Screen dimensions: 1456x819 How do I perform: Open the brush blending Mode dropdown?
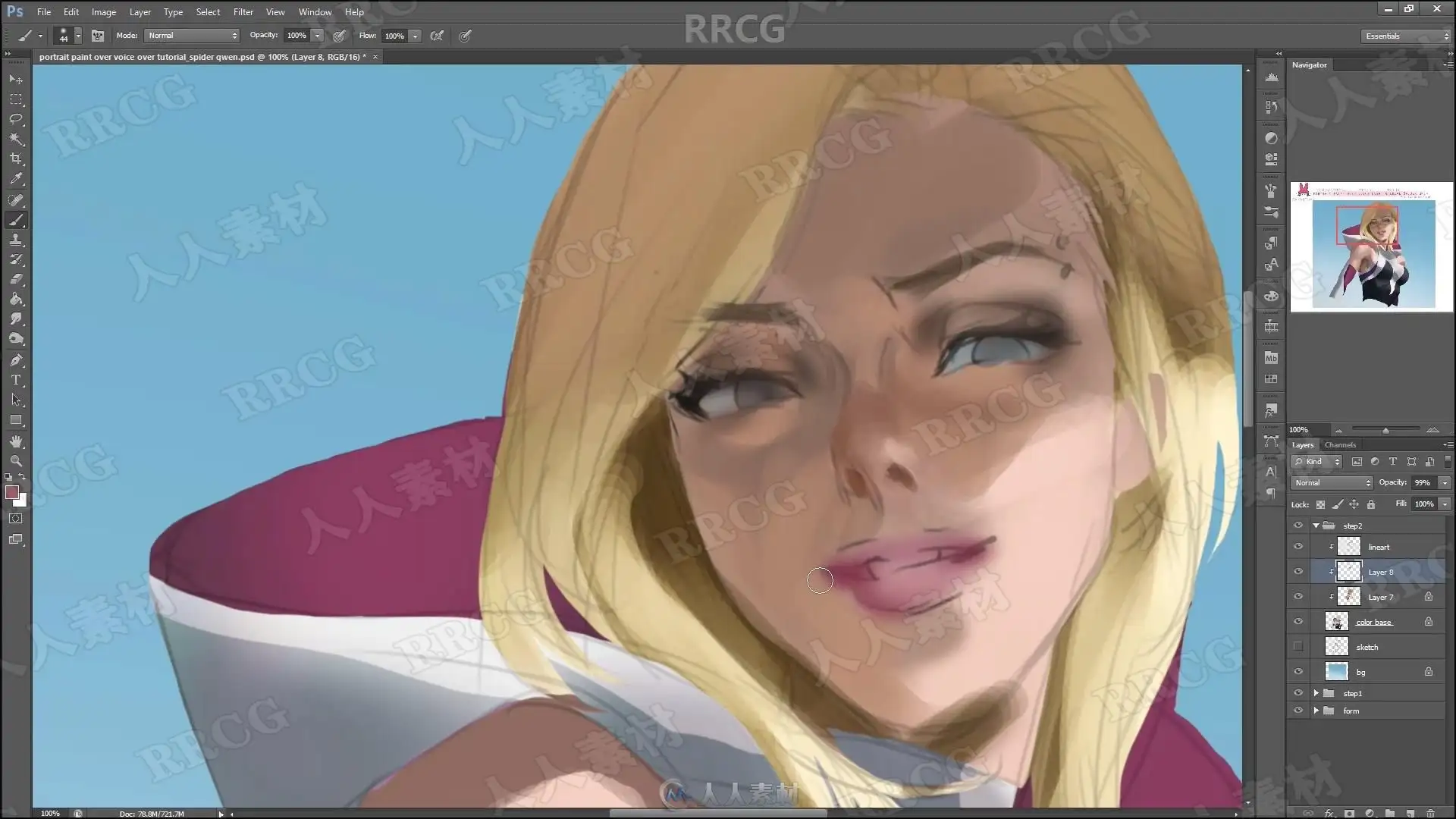[192, 36]
